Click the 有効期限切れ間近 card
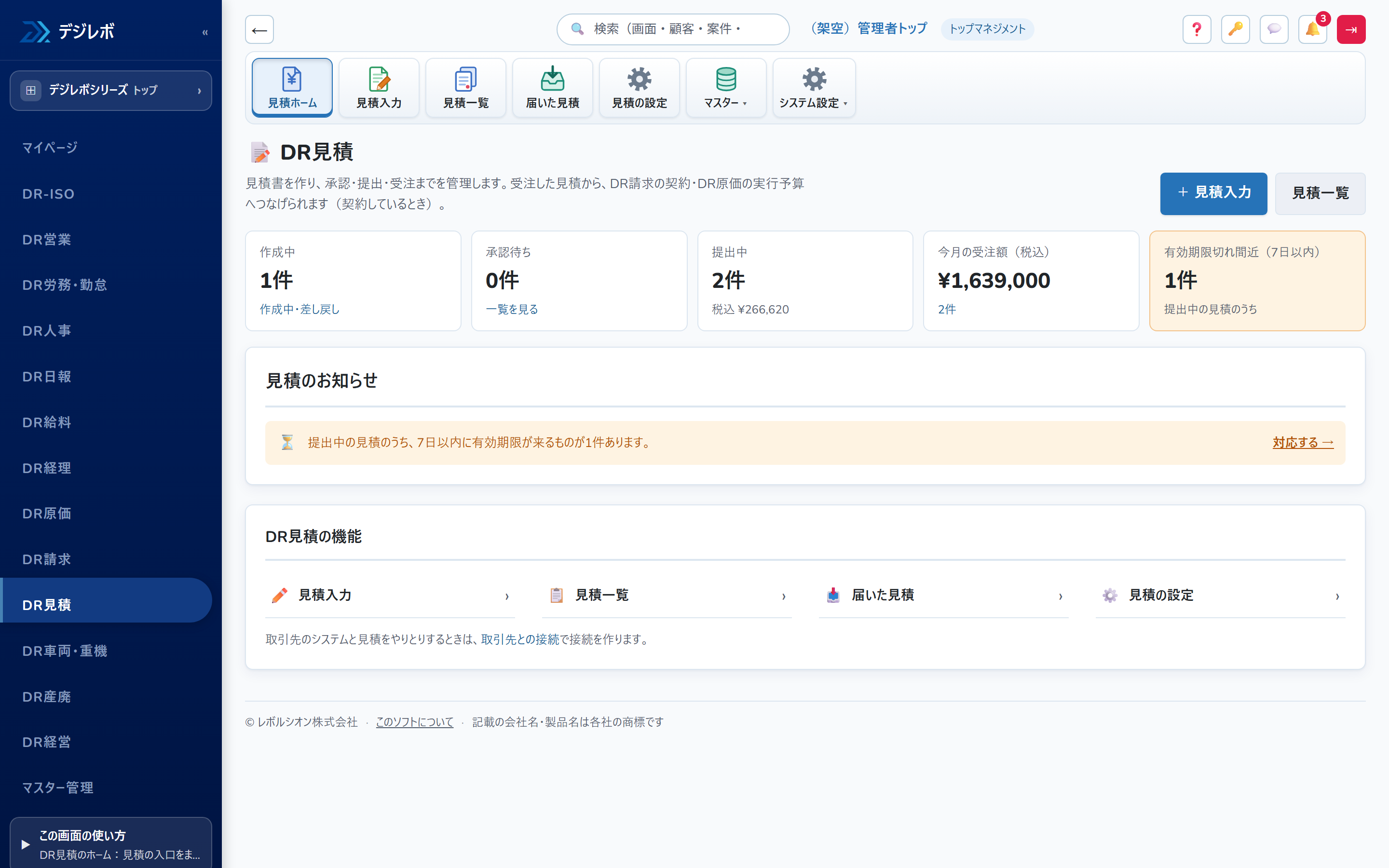Screen dimensions: 1389x868 click(1257, 281)
